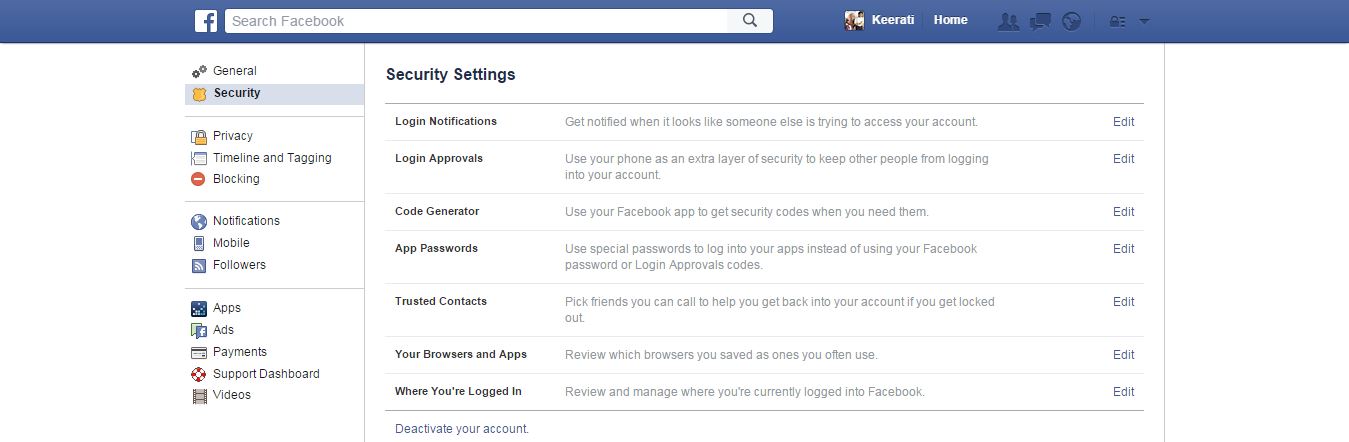
Task: Open the messages icon
Action: tap(1040, 21)
